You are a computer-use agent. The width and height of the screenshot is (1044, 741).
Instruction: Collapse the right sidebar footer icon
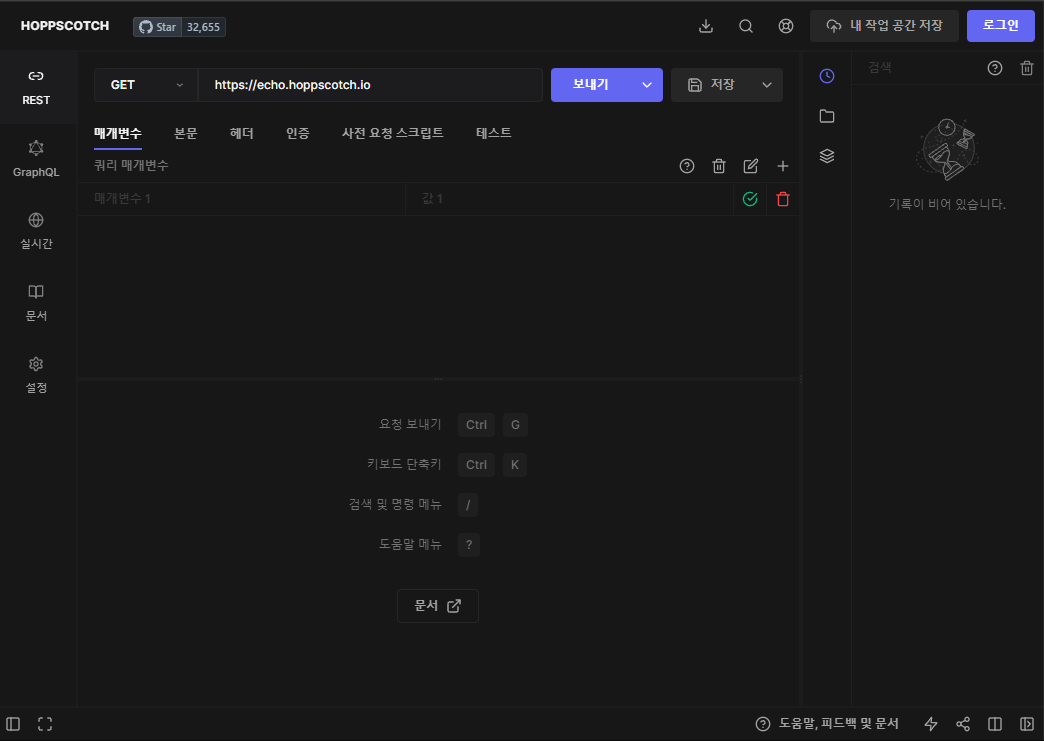[1027, 724]
